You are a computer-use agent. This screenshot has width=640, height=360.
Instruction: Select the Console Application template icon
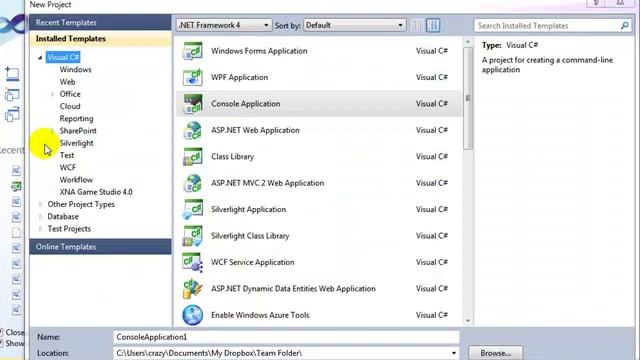tap(192, 104)
